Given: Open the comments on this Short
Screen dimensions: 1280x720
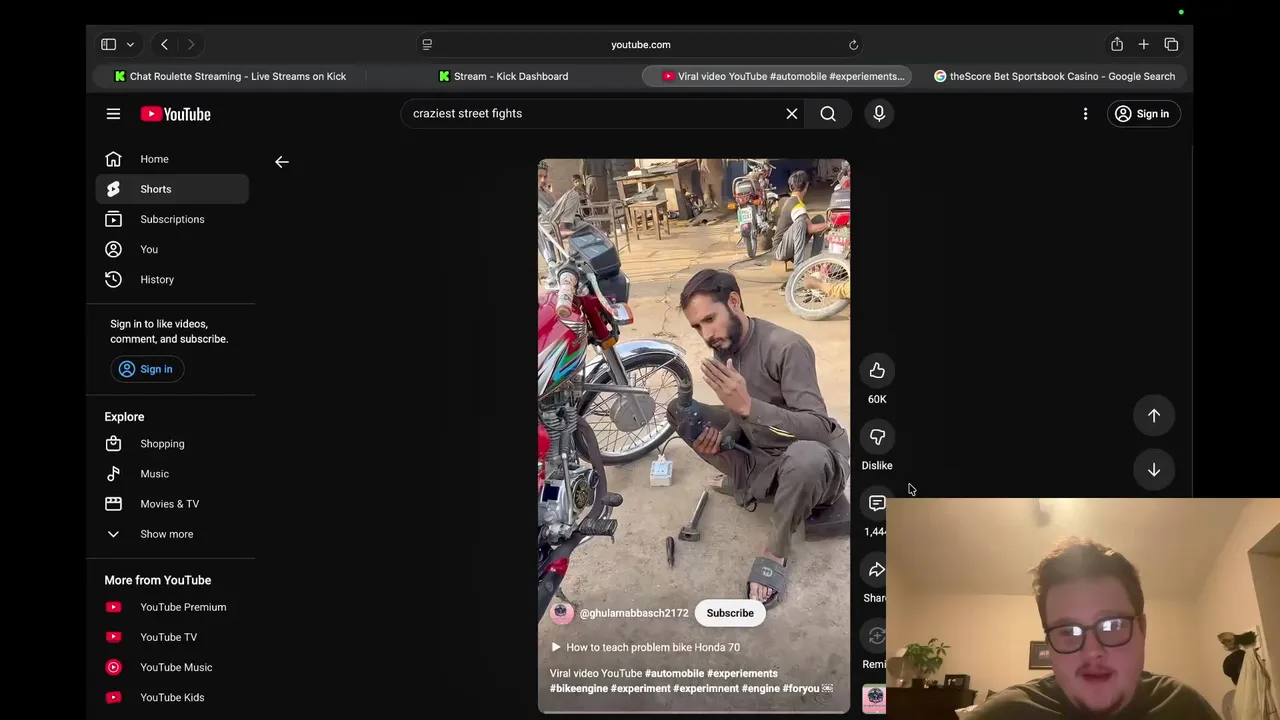Looking at the screenshot, I should click(x=877, y=503).
